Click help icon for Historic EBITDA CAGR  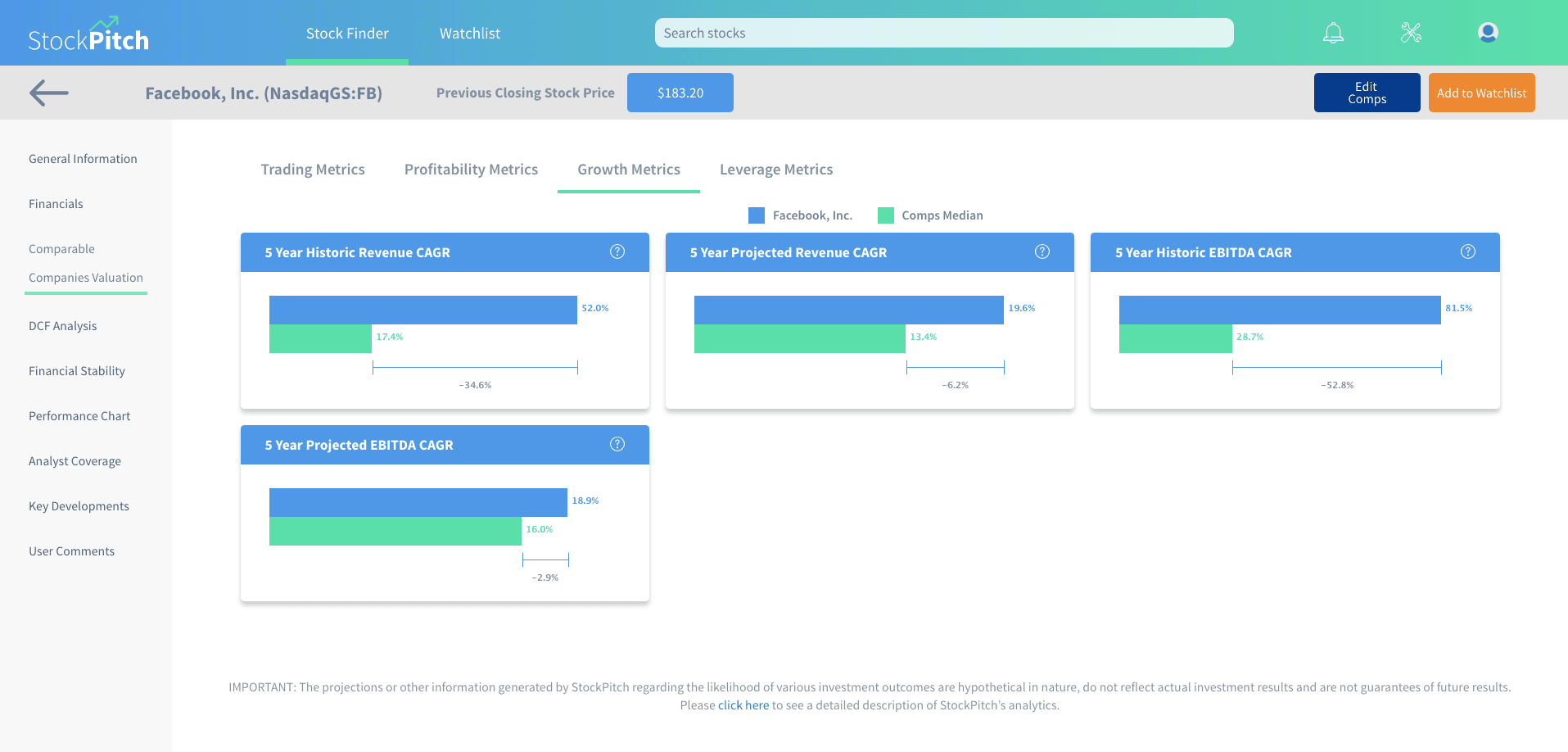tap(1468, 252)
